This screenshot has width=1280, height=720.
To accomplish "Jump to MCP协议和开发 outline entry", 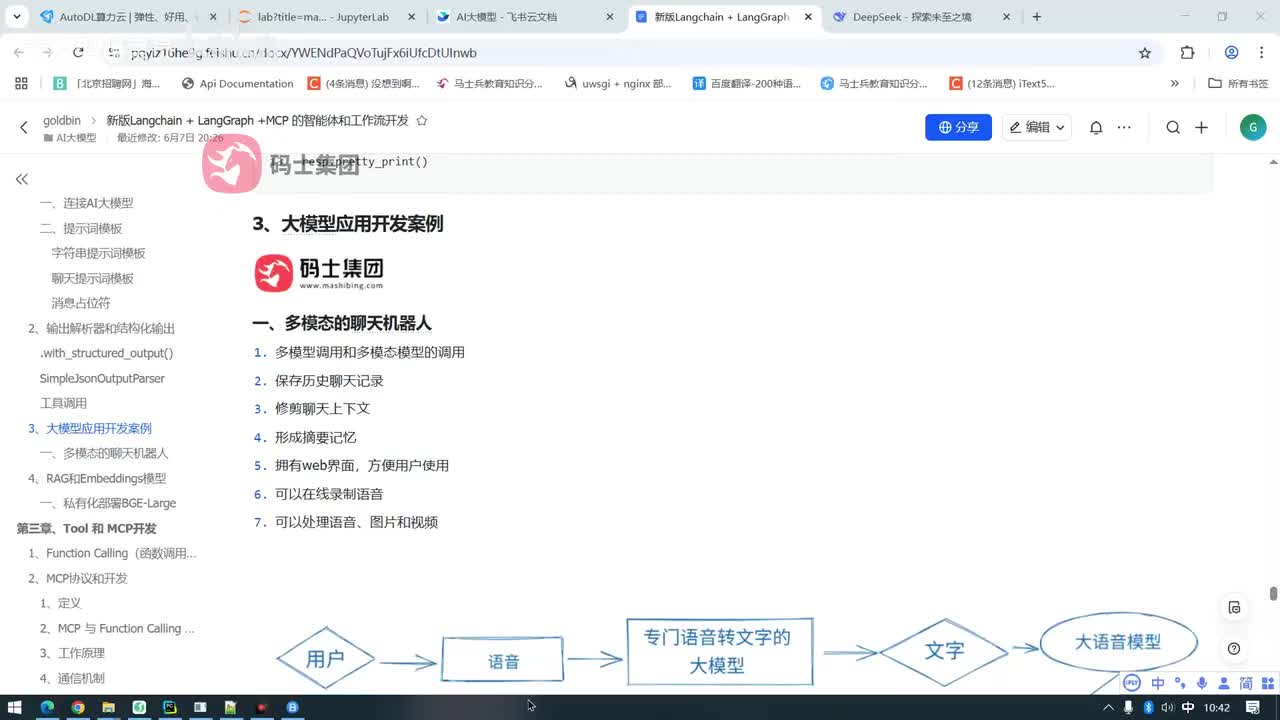I will [x=78, y=578].
